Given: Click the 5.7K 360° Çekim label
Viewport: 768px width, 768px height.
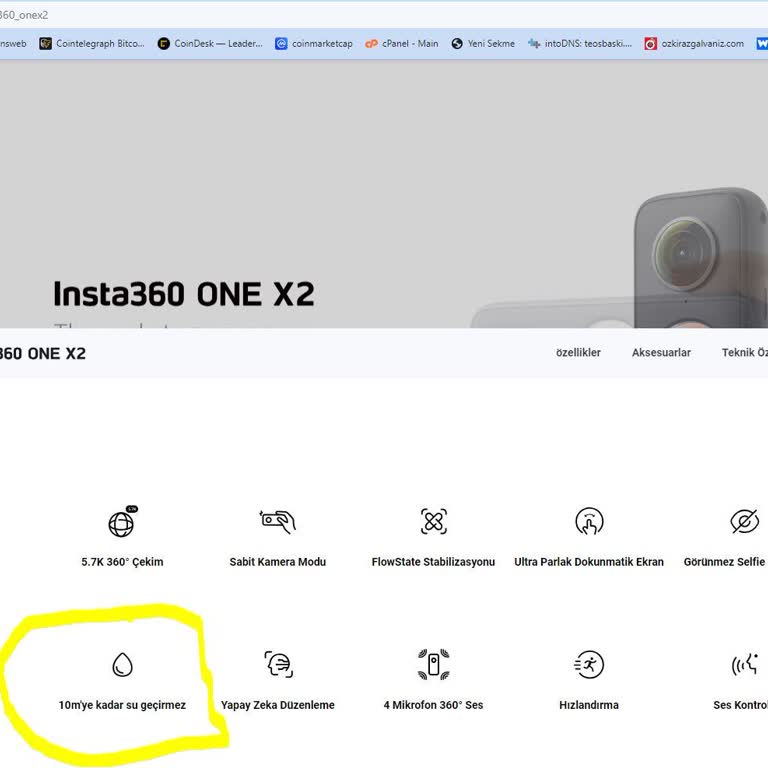Looking at the screenshot, I should tap(122, 562).
